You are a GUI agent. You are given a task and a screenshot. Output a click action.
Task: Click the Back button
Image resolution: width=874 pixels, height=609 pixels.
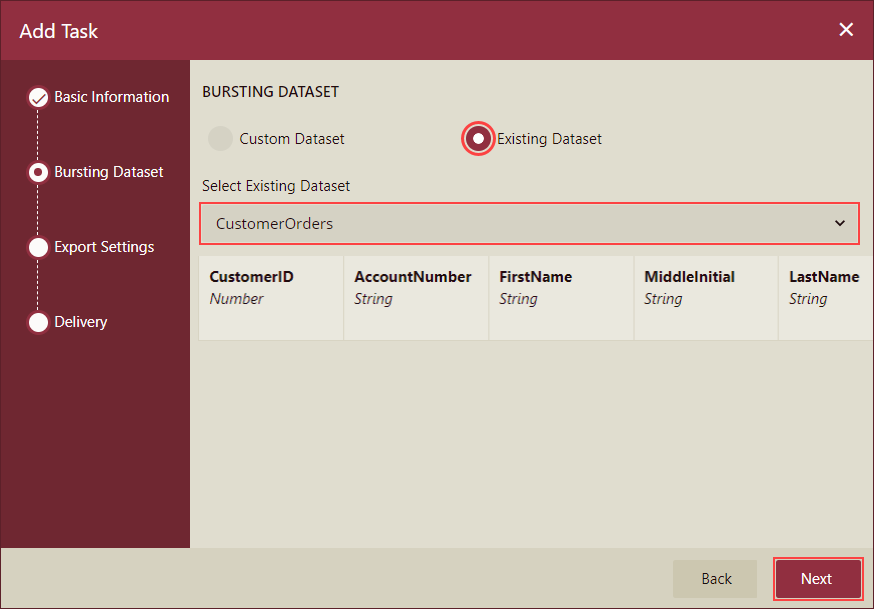pyautogui.click(x=715, y=578)
